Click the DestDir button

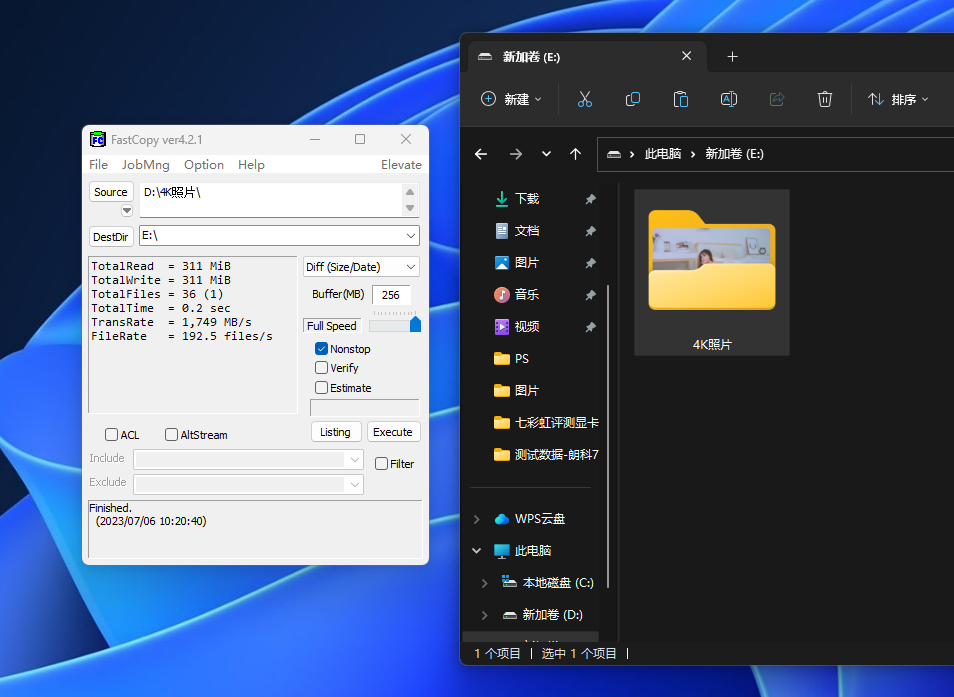pyautogui.click(x=111, y=237)
